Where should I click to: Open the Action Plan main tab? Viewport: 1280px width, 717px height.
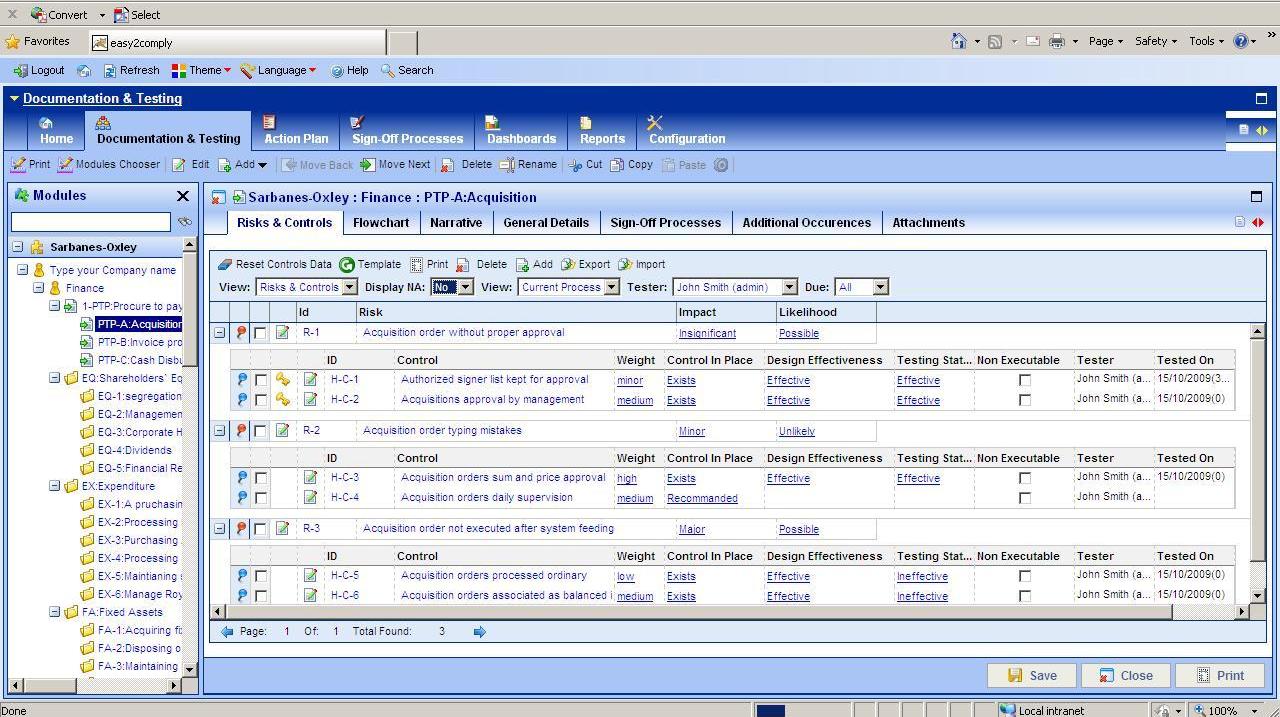tap(296, 131)
